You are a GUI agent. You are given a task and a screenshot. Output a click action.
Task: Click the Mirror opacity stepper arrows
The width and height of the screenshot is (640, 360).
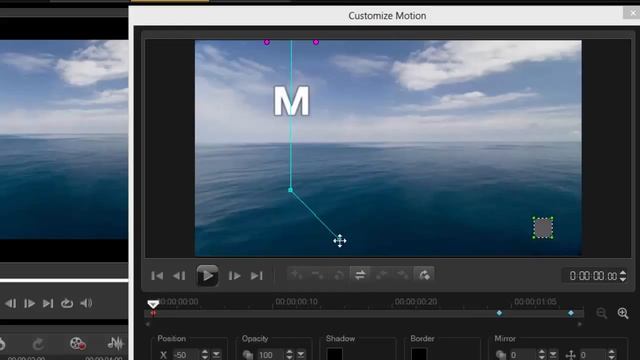(x=541, y=355)
